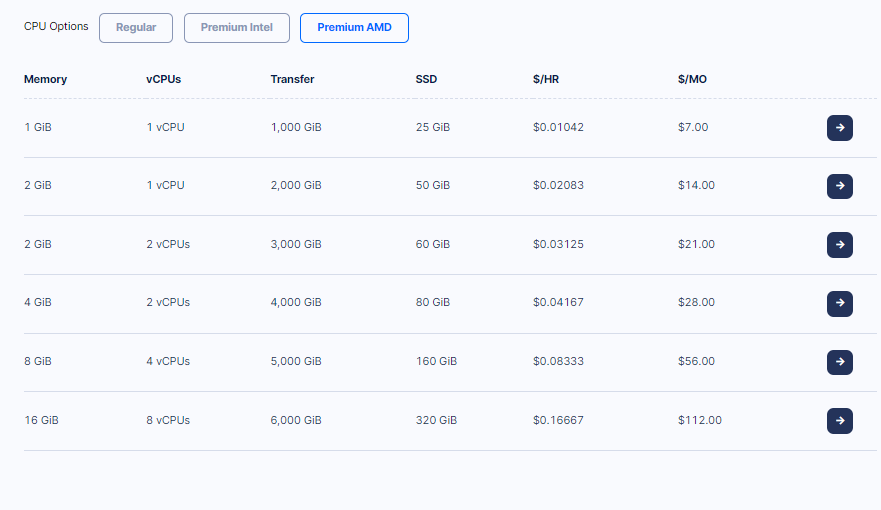The height and width of the screenshot is (510, 881).
Task: Select the arrow button for the $28.00 plan
Action: pos(839,303)
